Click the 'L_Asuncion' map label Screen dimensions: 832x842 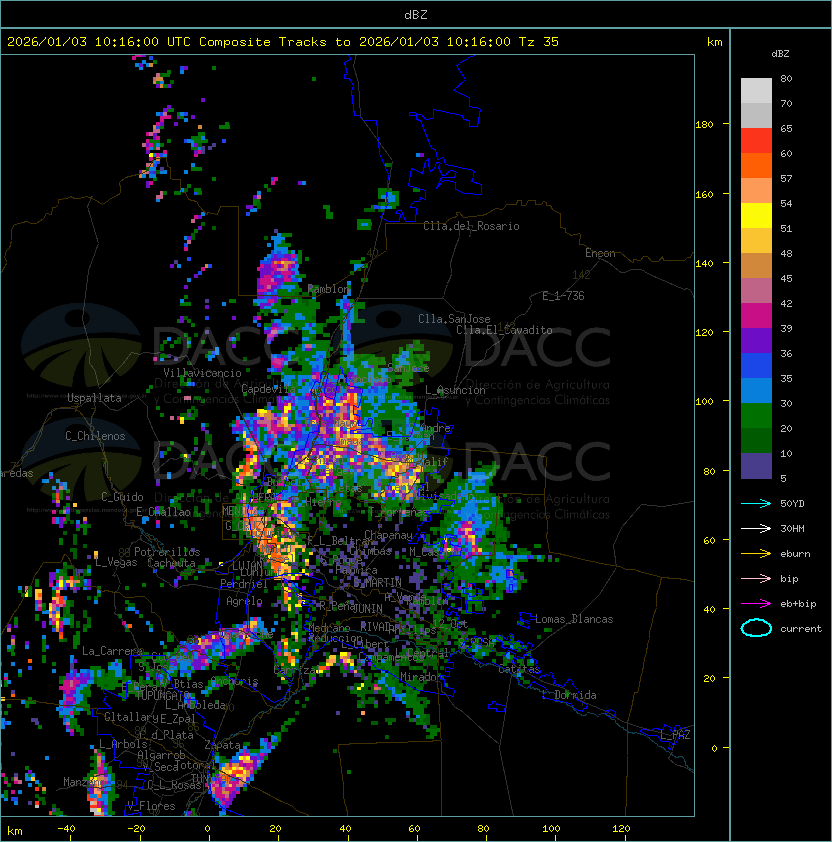[455, 390]
